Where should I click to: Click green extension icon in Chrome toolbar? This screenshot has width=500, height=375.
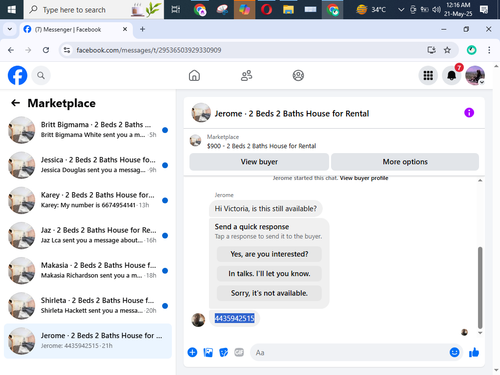(471, 50)
